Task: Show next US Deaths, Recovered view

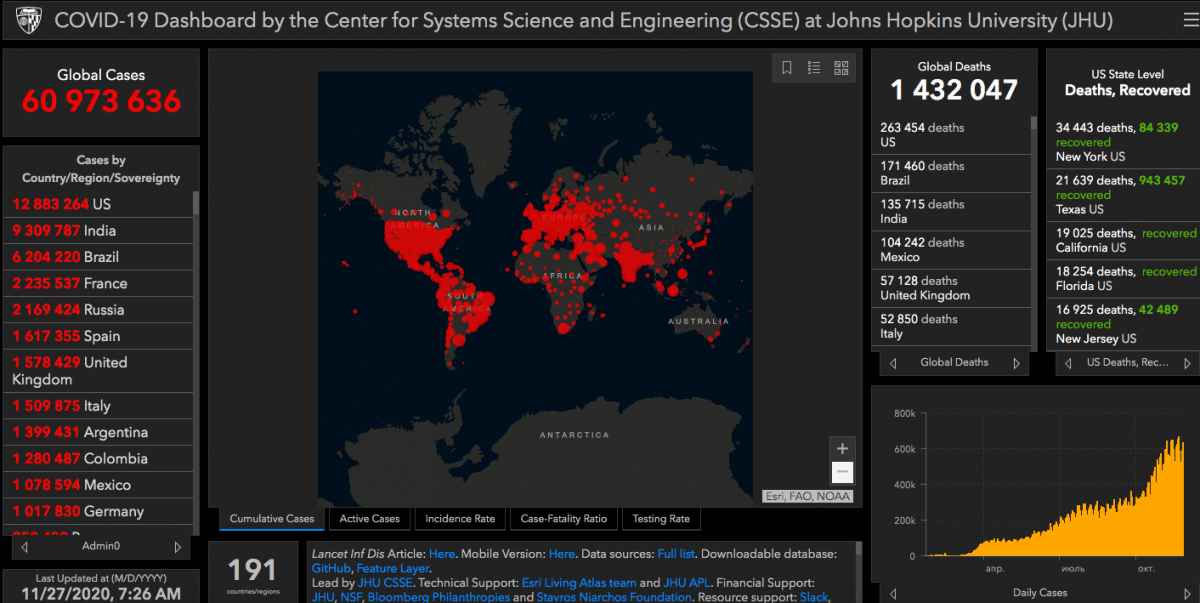Action: coord(1189,363)
